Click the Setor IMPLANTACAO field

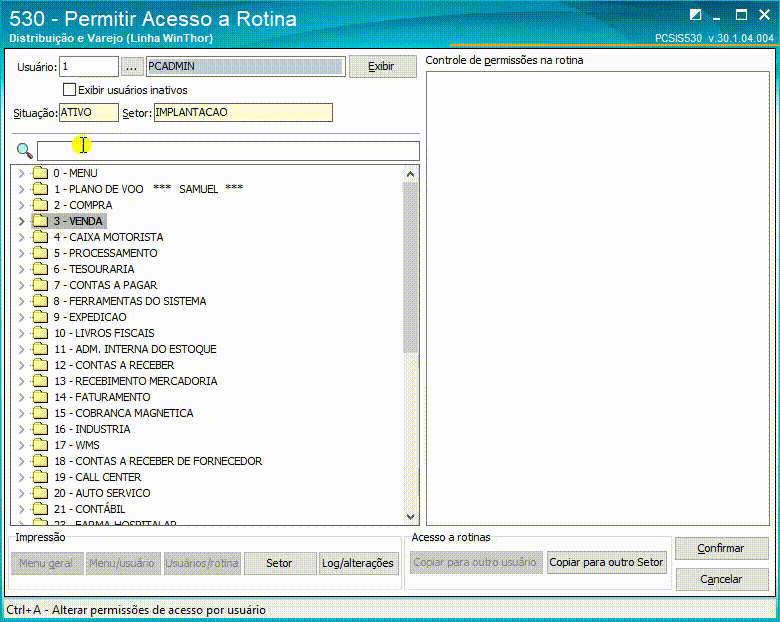pyautogui.click(x=243, y=112)
